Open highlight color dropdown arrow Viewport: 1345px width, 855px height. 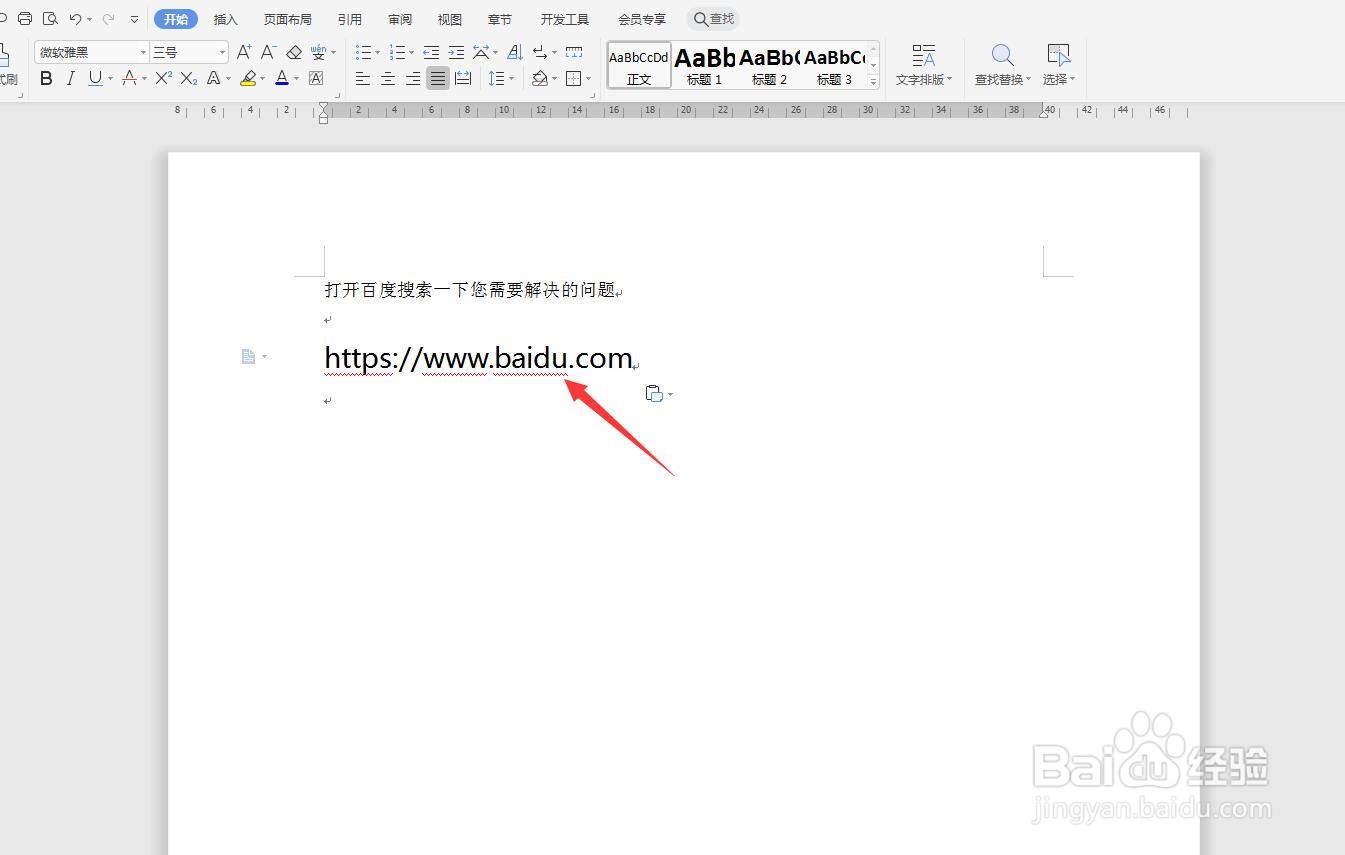pos(263,78)
